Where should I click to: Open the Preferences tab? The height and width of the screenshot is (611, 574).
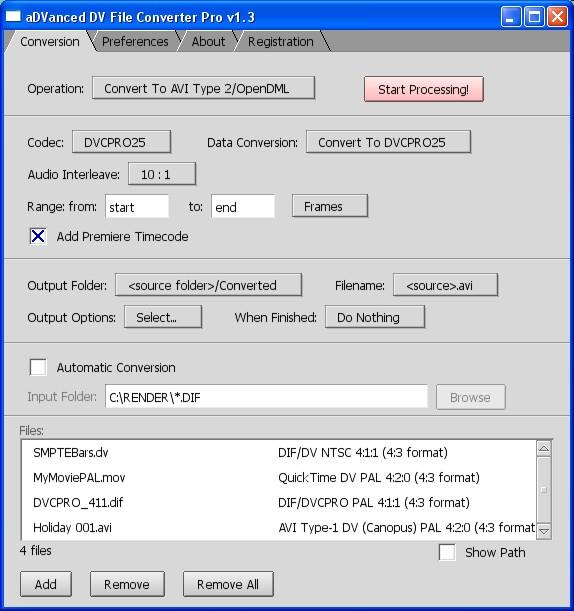point(135,41)
